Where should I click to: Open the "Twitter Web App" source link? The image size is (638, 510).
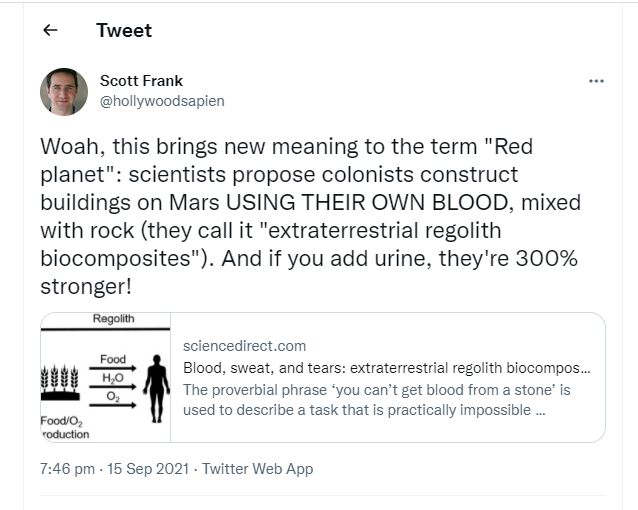pos(257,468)
